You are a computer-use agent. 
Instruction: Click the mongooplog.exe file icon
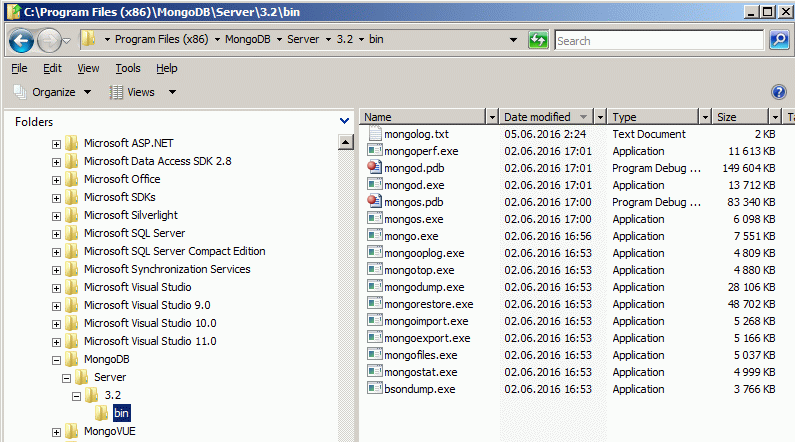(x=375, y=252)
